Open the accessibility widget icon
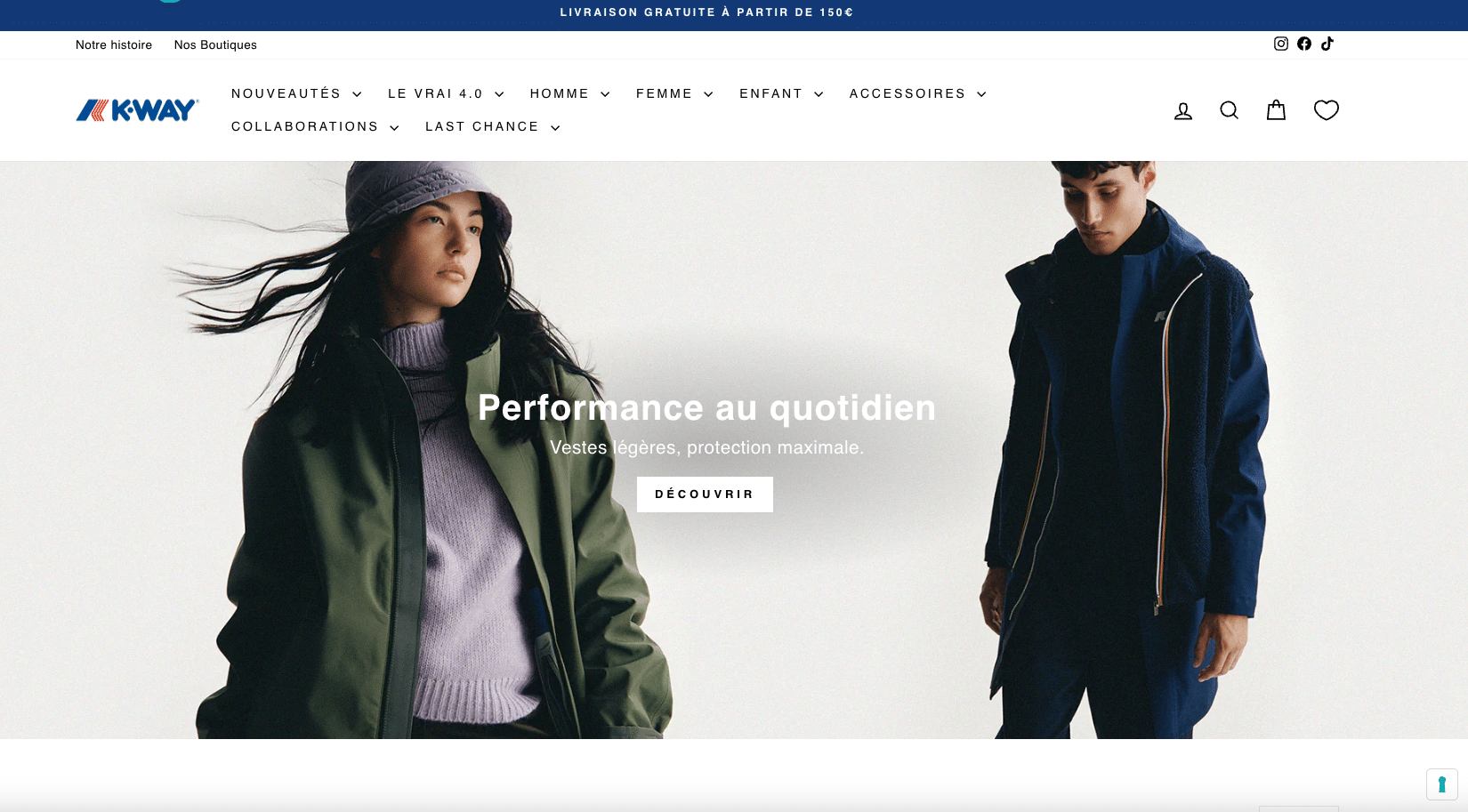The width and height of the screenshot is (1468, 812). 1441,784
